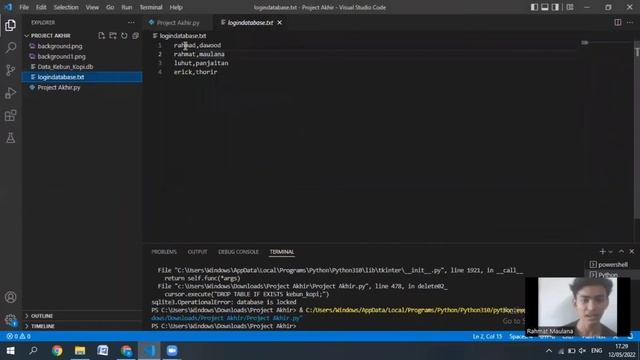Image resolution: width=640 pixels, height=360 pixels.
Task: Open Explorer views and more actions menu
Action: click(131, 22)
